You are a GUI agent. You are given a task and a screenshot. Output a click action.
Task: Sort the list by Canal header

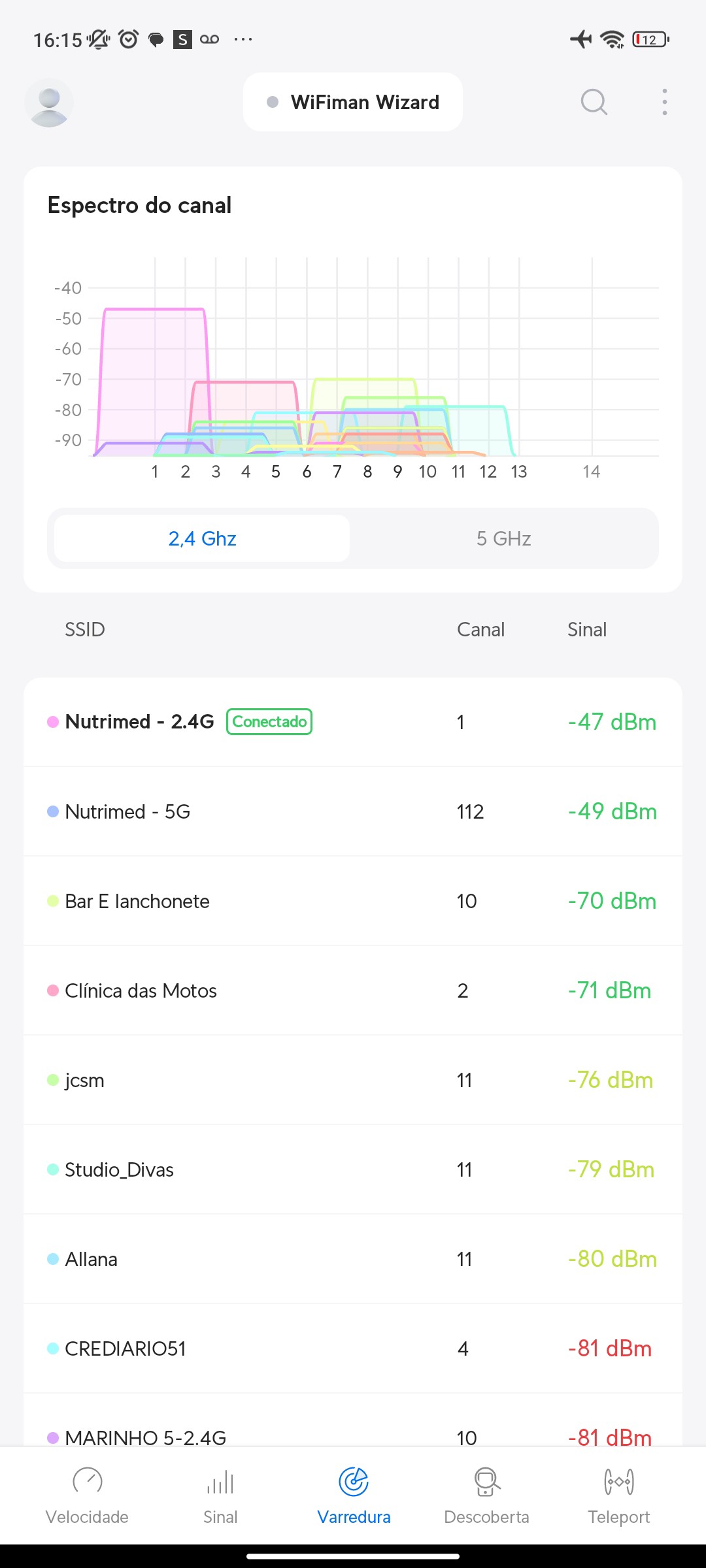(x=480, y=629)
